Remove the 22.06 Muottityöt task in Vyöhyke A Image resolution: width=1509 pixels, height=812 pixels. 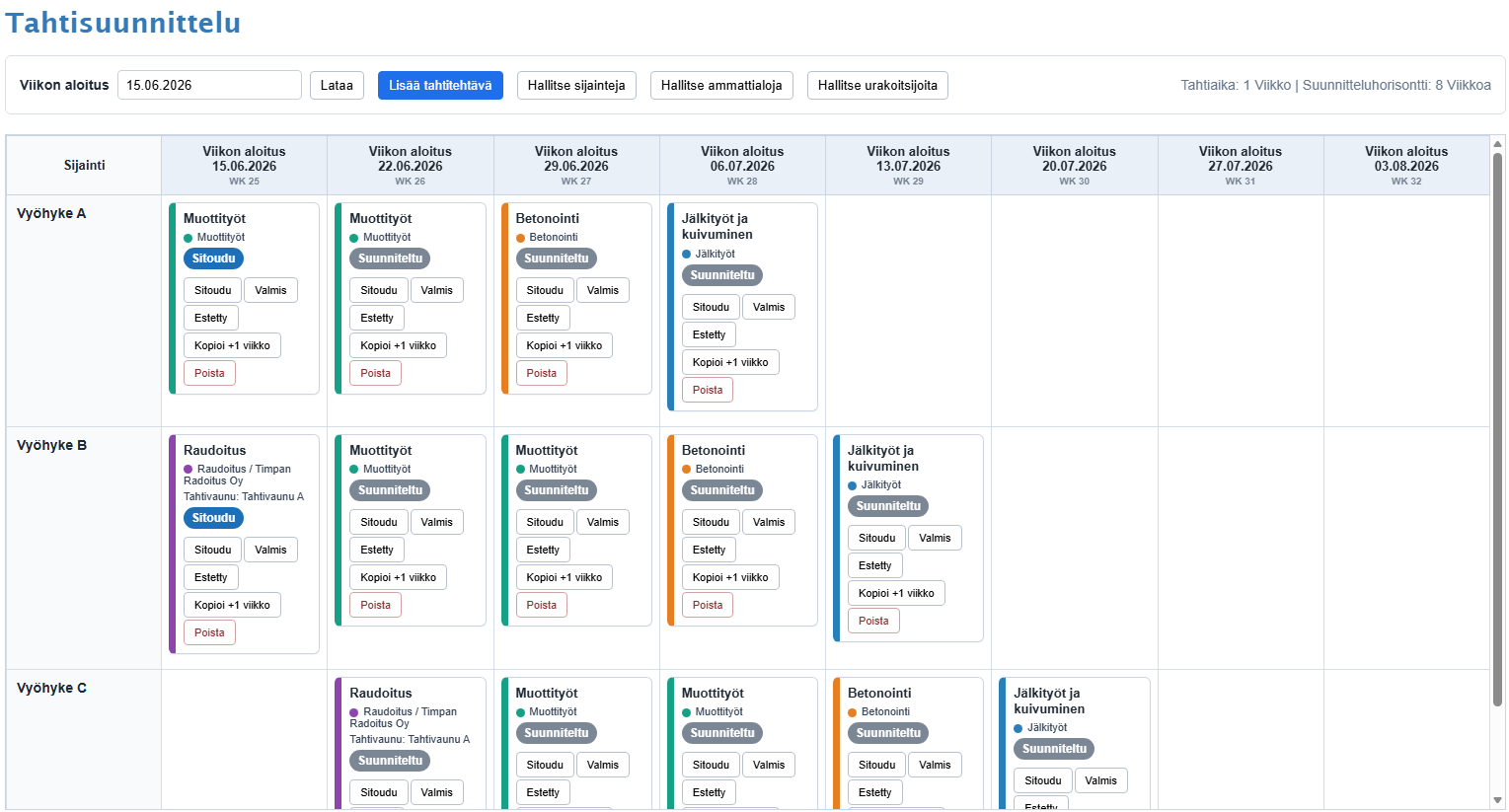pyautogui.click(x=375, y=373)
